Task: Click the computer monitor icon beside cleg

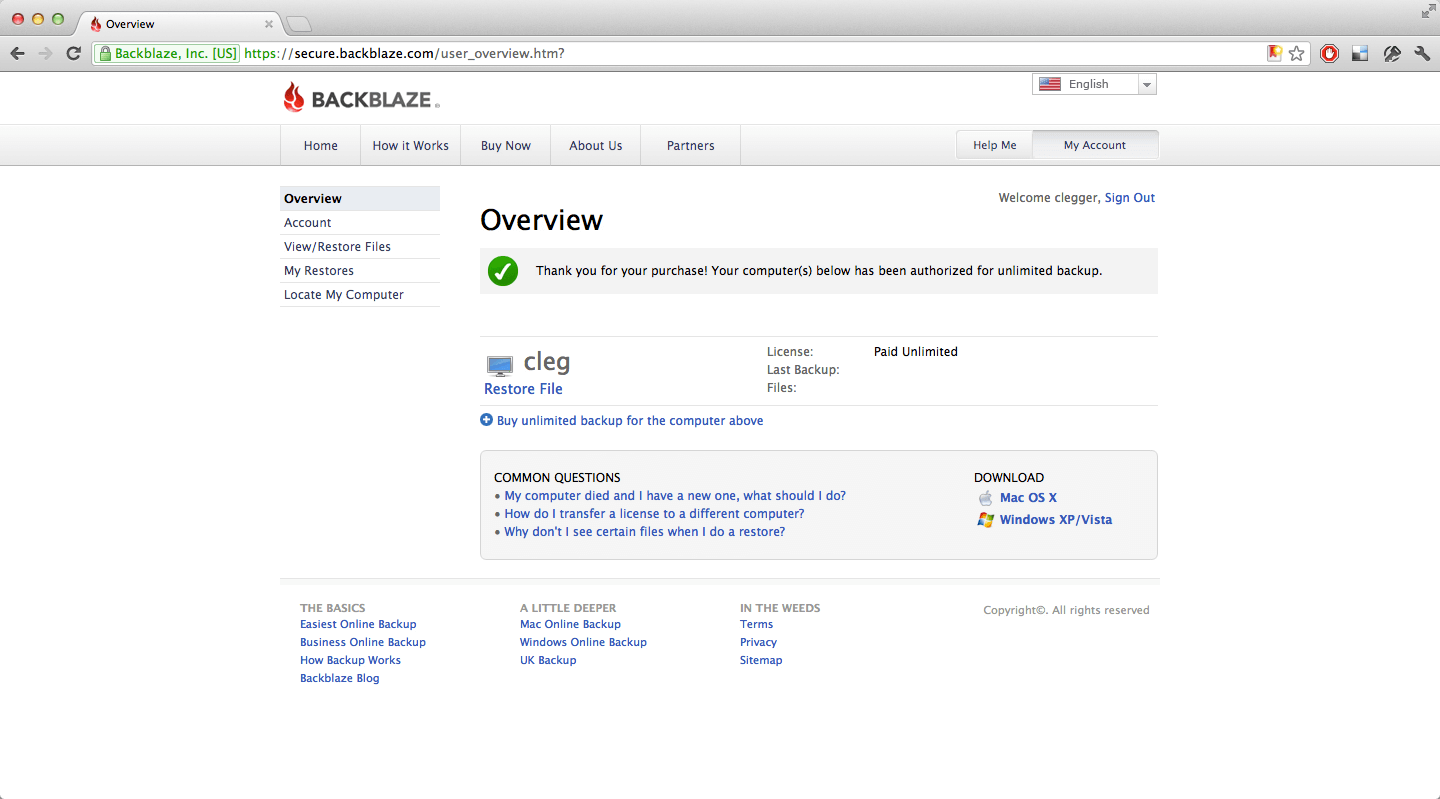Action: 500,365
